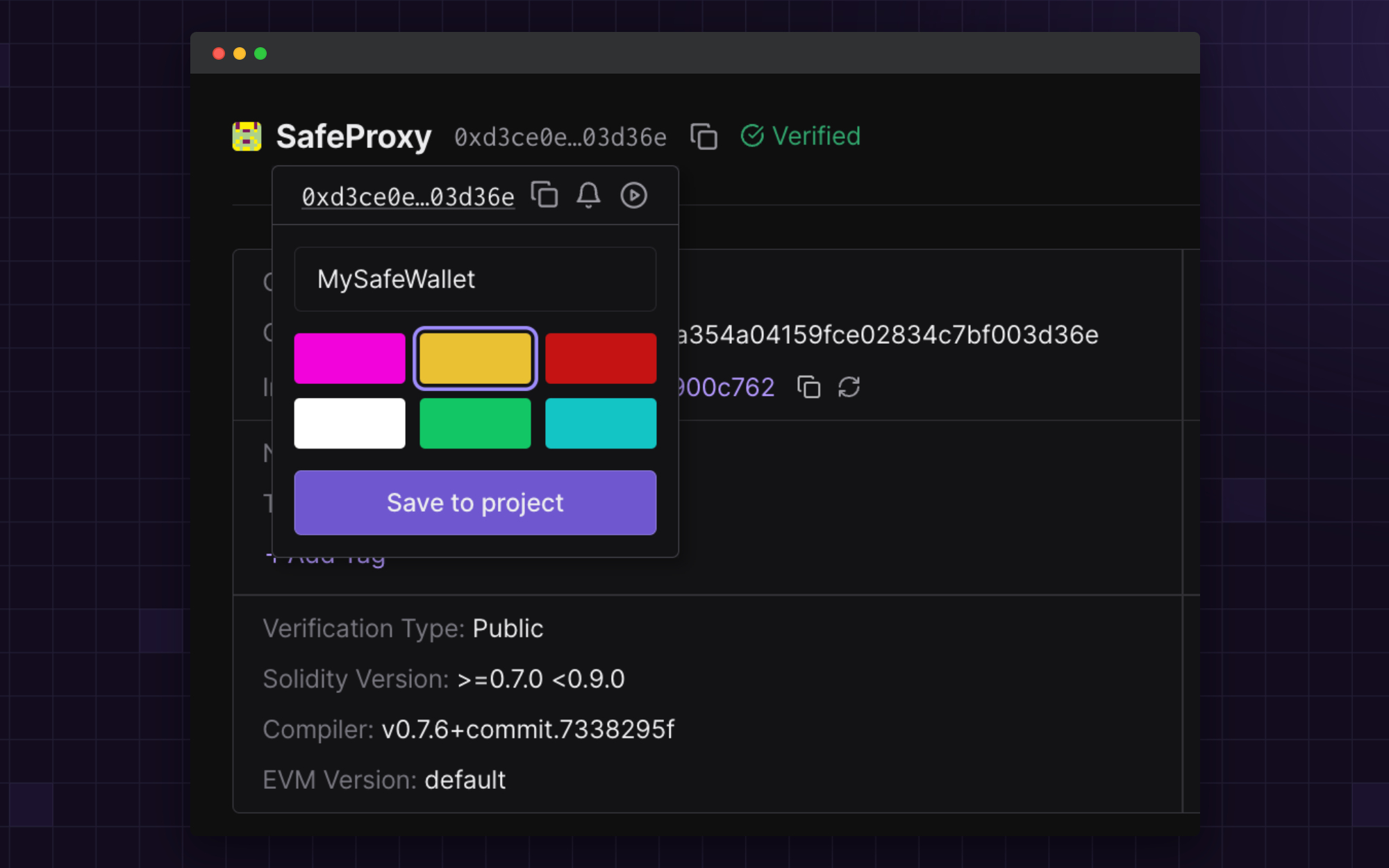Click the MySafeWallet name input field
The height and width of the screenshot is (868, 1389).
click(x=475, y=279)
